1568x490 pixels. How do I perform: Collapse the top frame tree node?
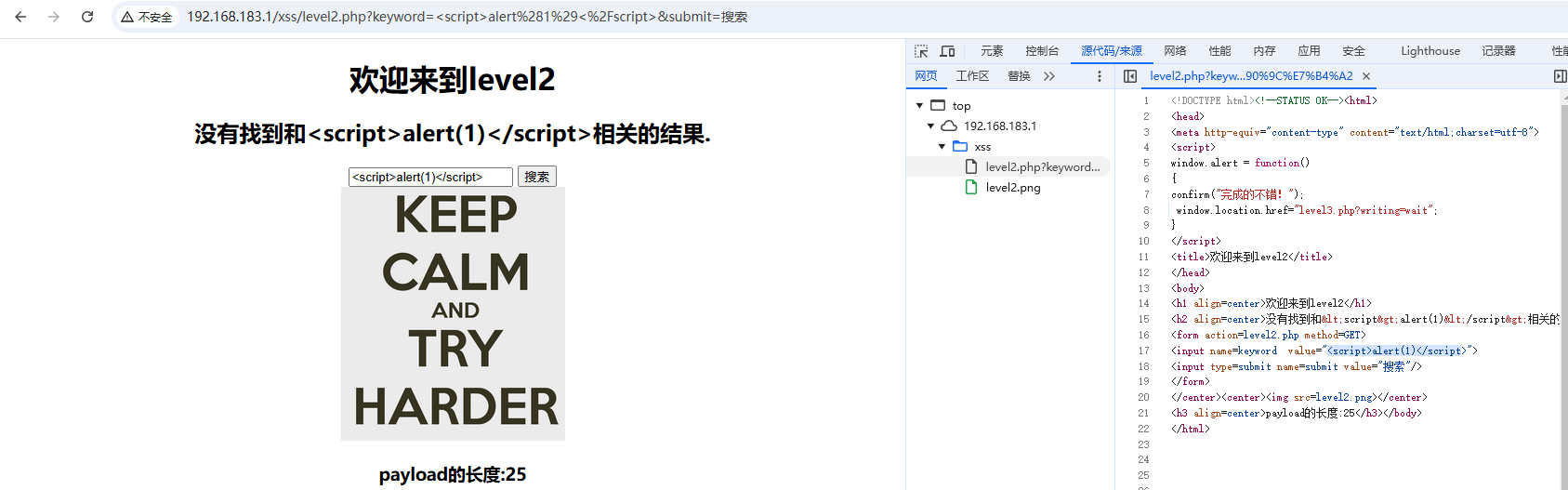click(x=920, y=106)
